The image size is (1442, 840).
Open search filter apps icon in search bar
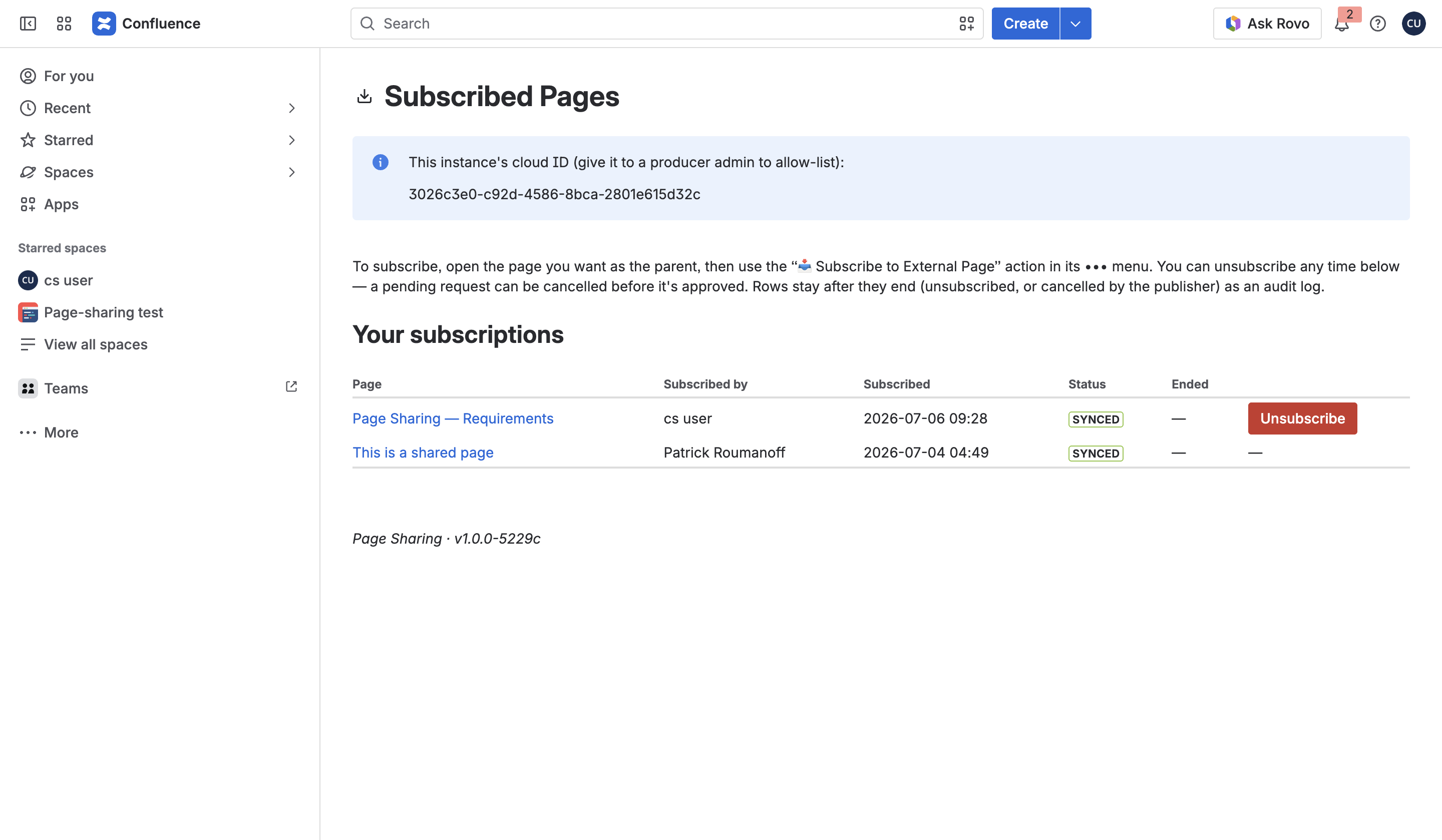pyautogui.click(x=966, y=24)
